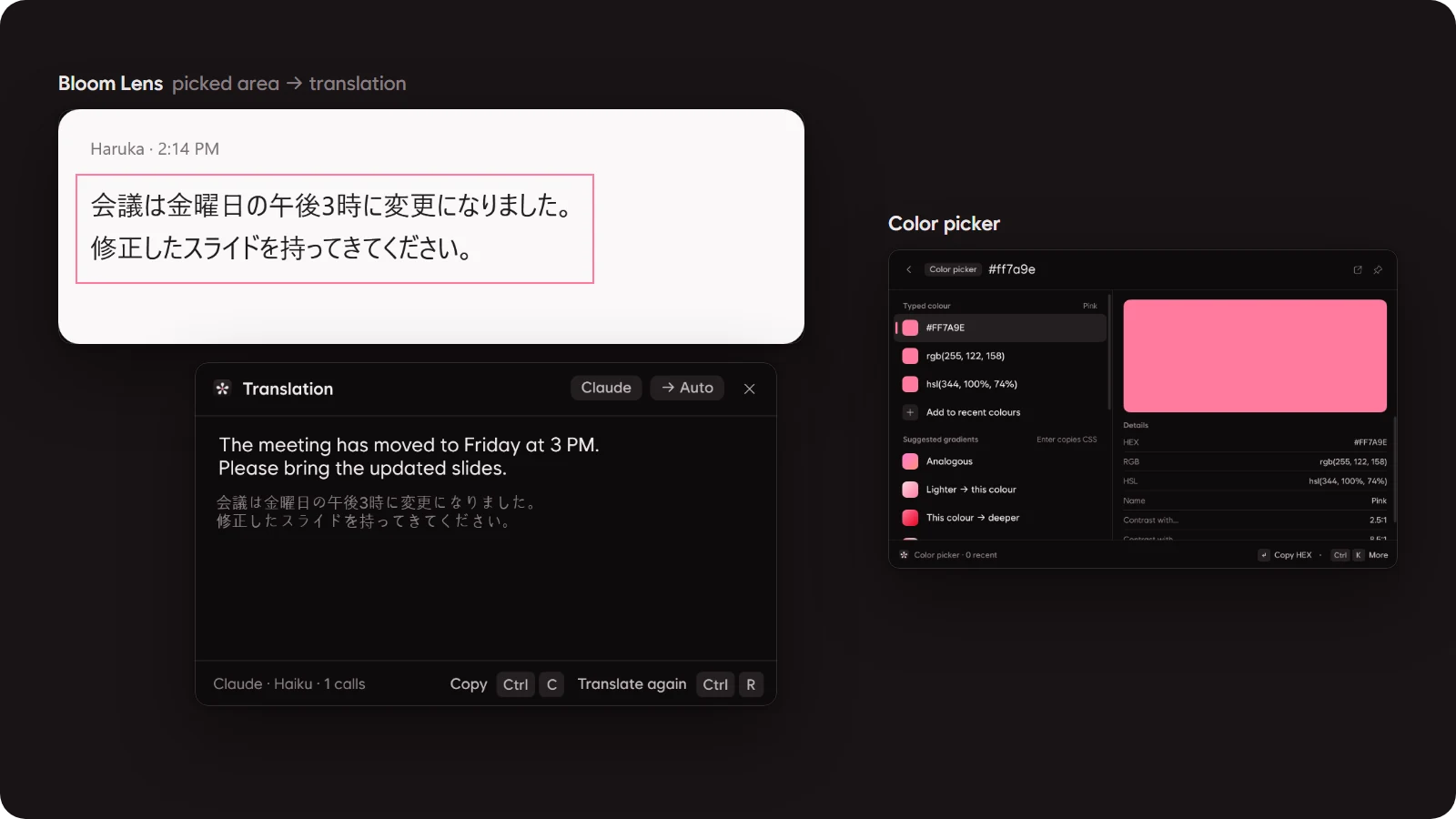
Task: Click 'Color picker · 0 recent' status text
Action: click(x=955, y=555)
